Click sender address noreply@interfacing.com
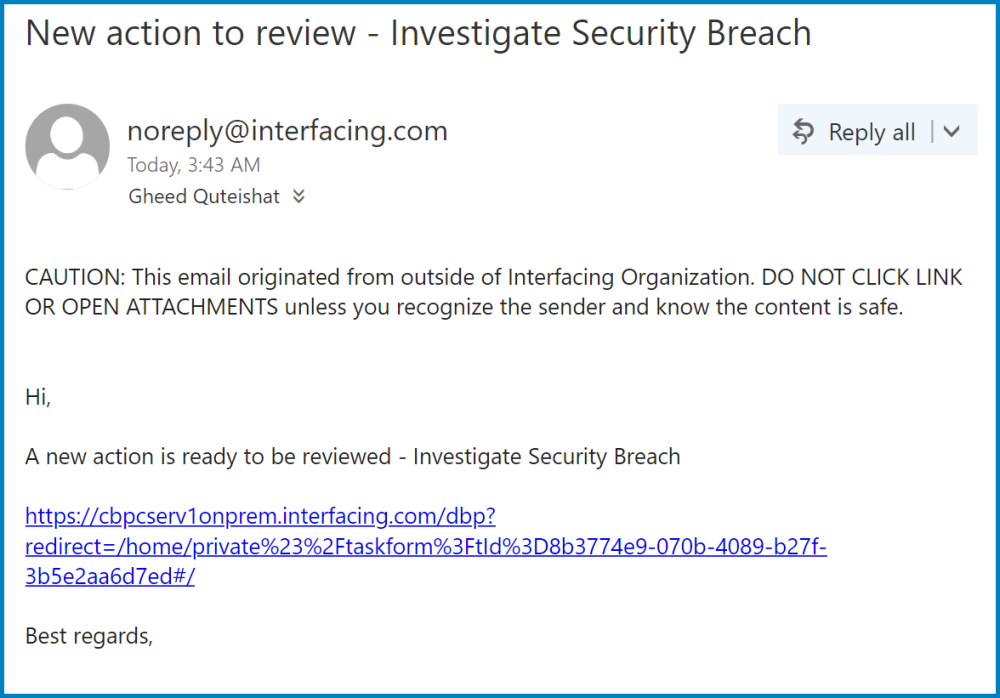1000x698 pixels. 287,131
